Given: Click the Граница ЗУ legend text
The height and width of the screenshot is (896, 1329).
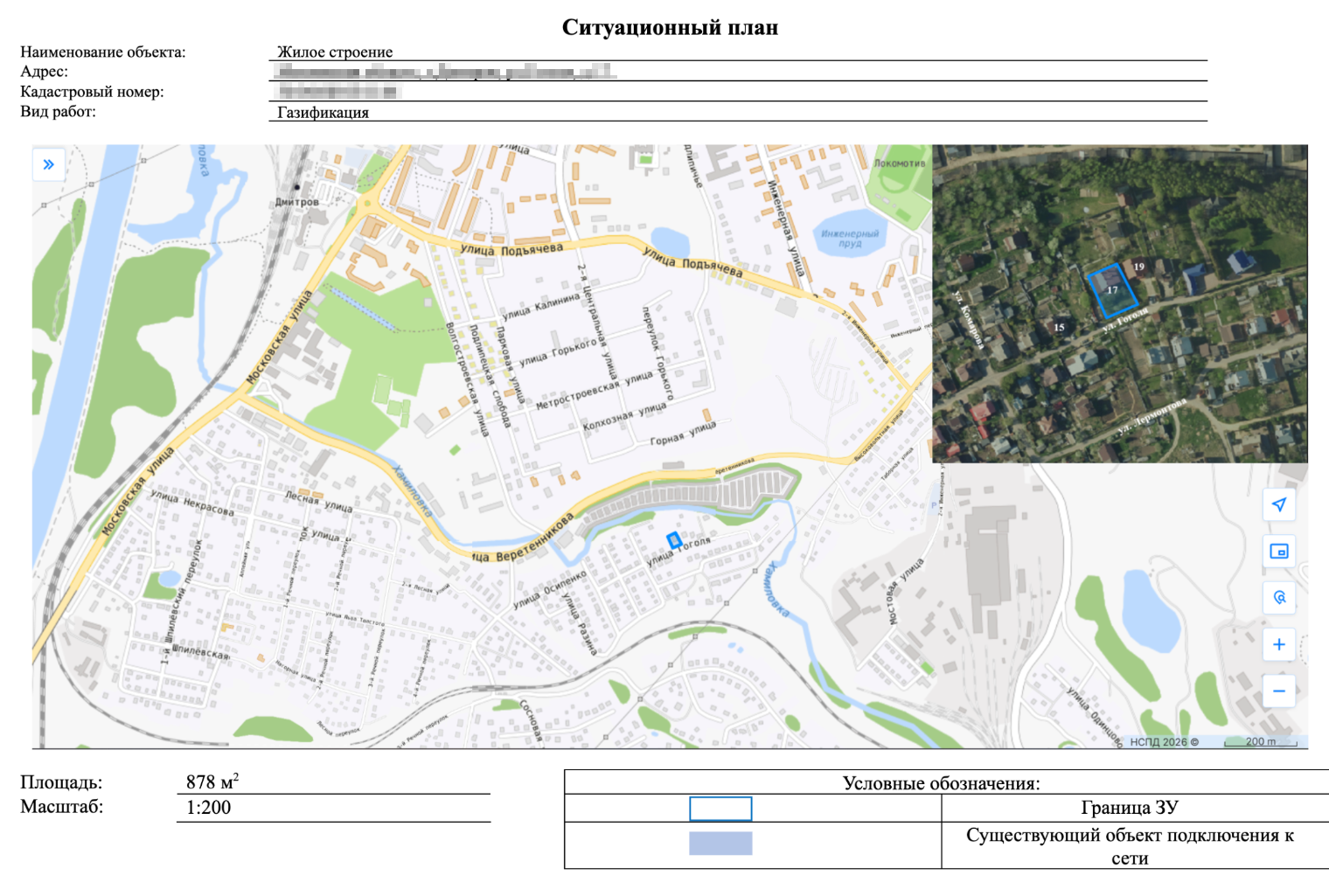Looking at the screenshot, I should point(1130,808).
